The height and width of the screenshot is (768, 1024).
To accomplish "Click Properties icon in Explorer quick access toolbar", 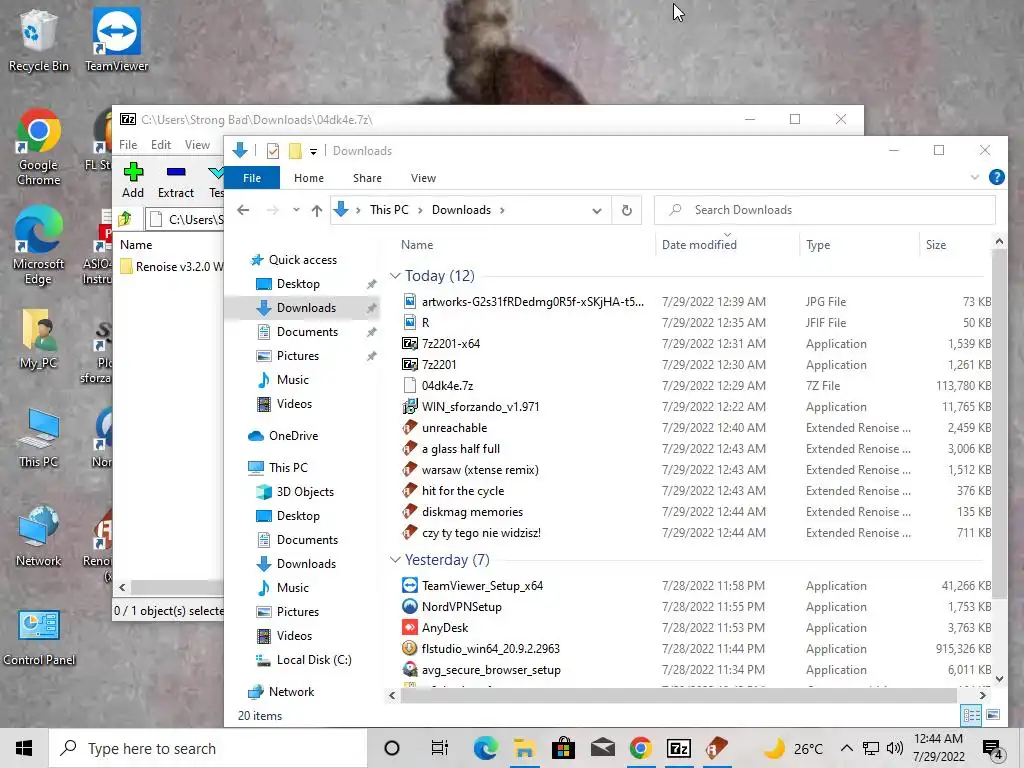I will [273, 151].
